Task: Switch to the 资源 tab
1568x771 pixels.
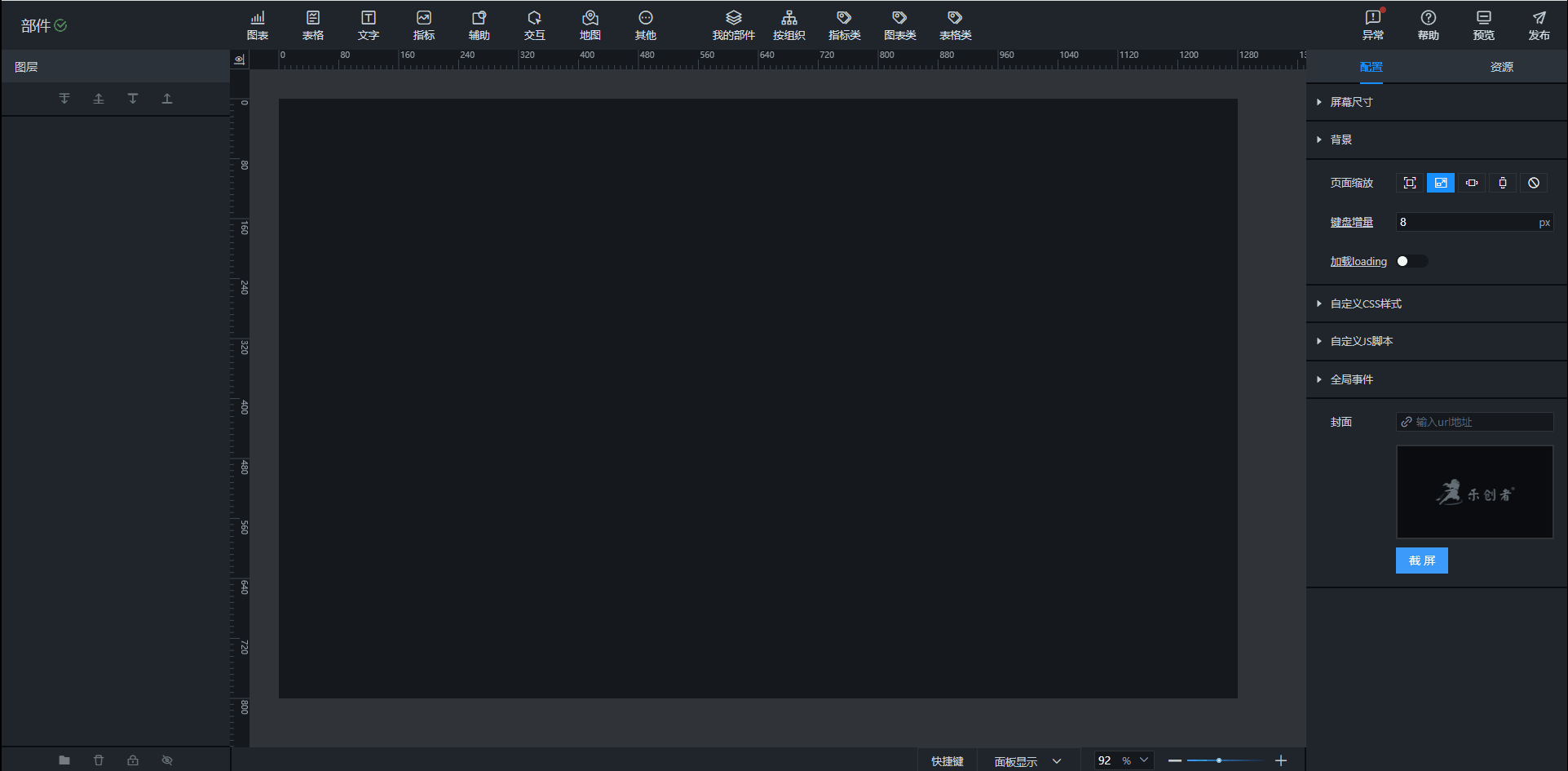Action: pos(1501,67)
